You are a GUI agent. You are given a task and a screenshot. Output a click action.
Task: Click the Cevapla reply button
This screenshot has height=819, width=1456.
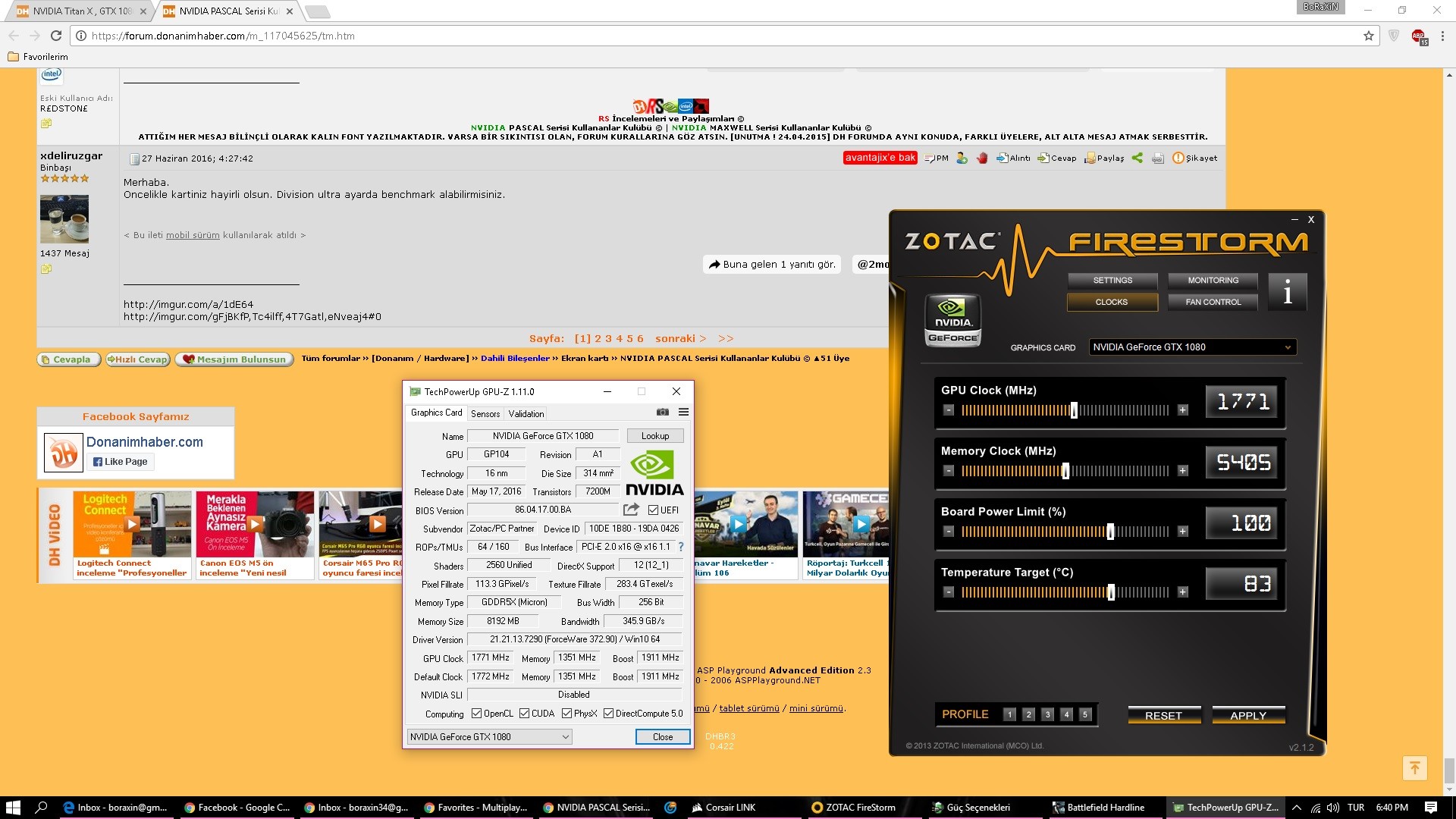coord(69,359)
